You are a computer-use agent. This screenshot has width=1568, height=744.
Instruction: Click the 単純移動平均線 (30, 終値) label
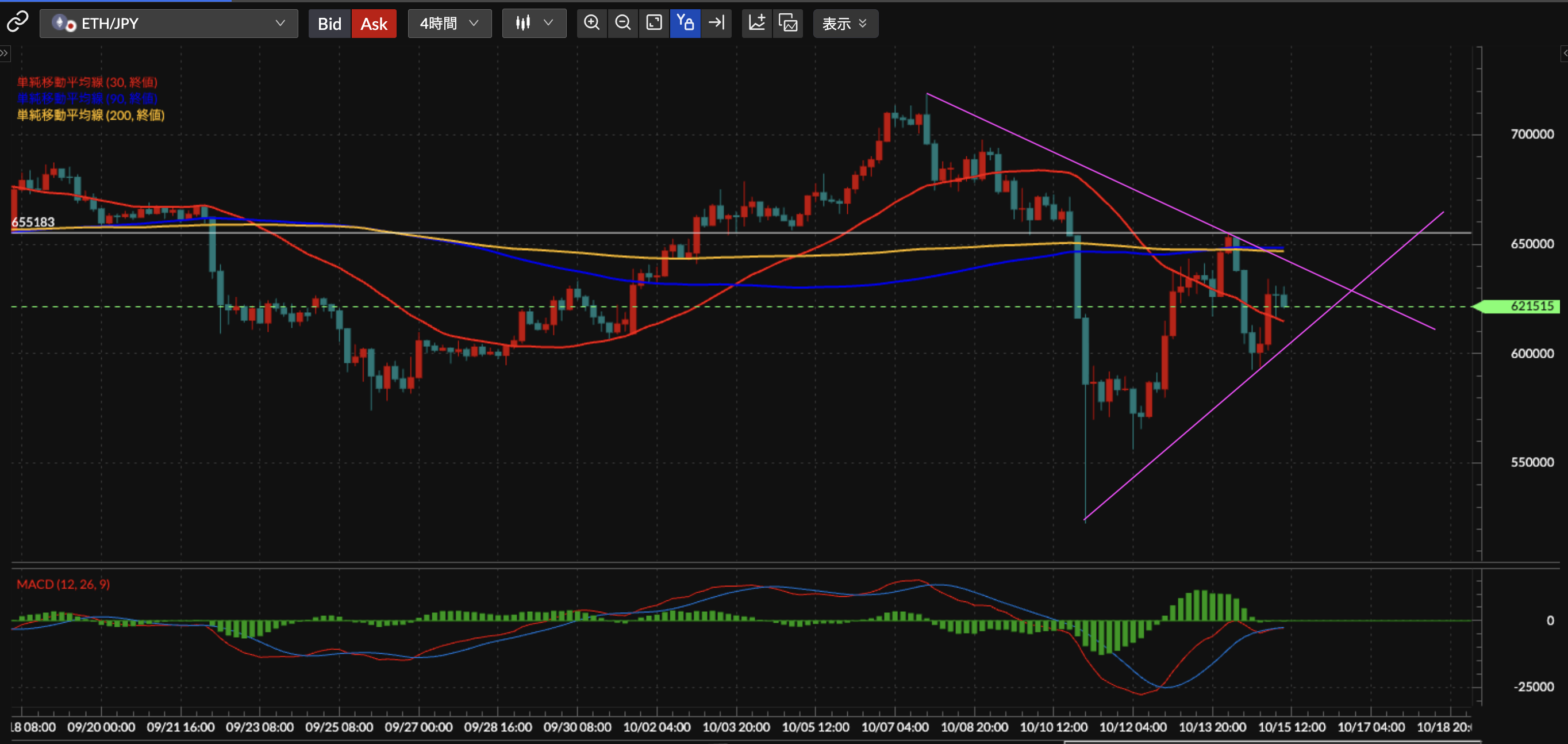(x=87, y=82)
